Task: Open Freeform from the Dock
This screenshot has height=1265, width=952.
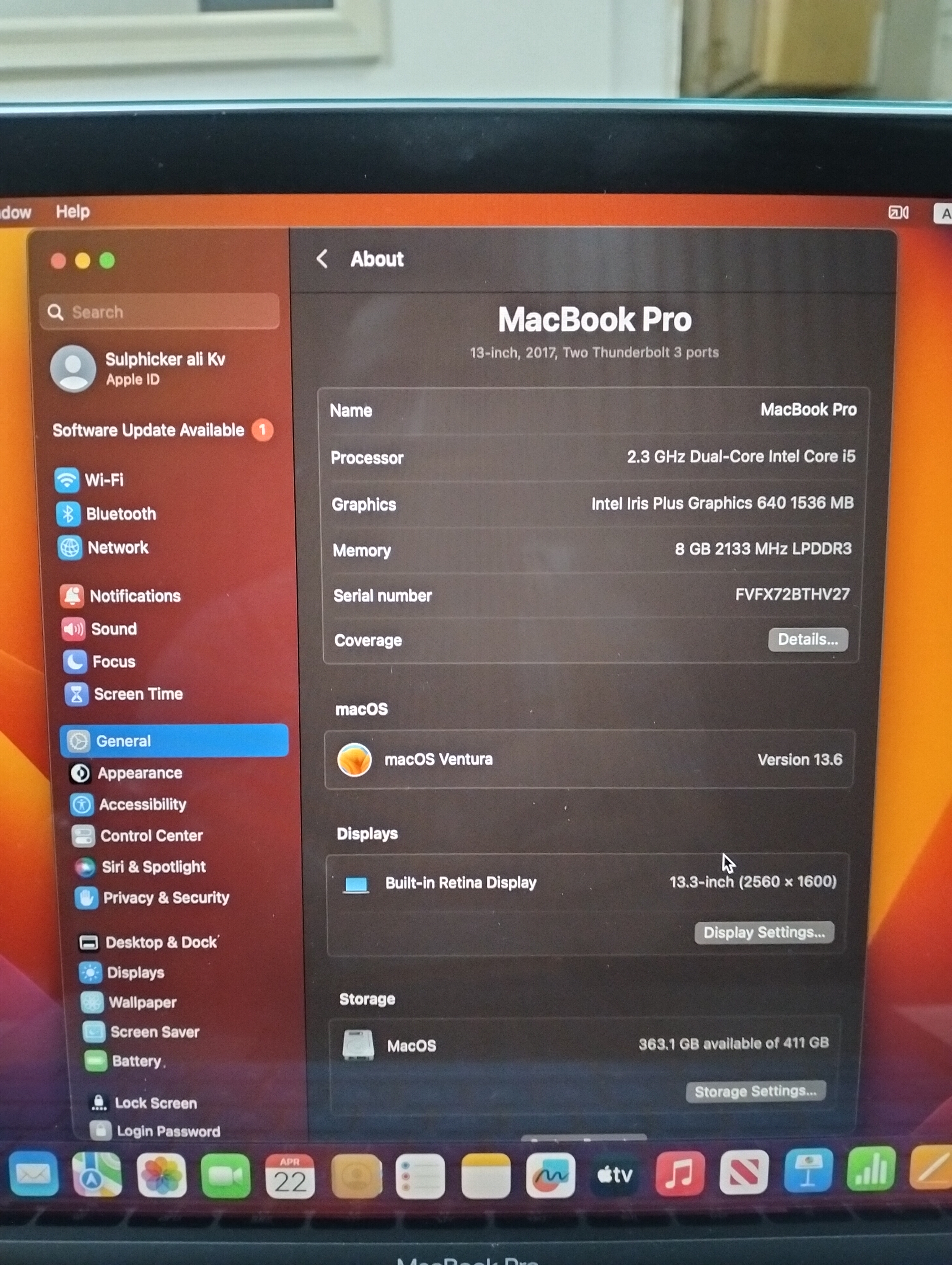Action: tap(550, 1175)
